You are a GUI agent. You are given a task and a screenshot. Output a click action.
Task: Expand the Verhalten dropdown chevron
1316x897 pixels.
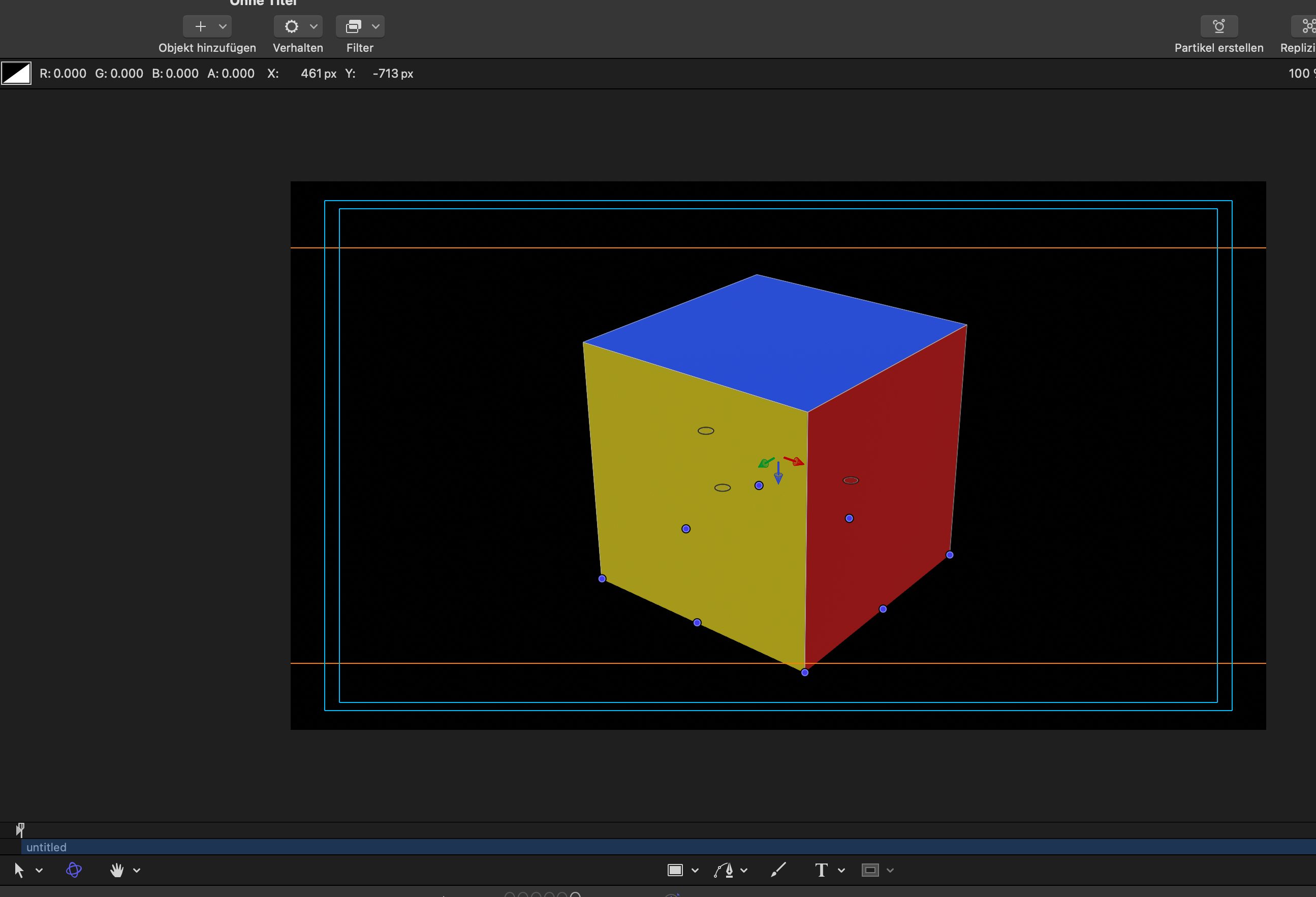tap(314, 26)
